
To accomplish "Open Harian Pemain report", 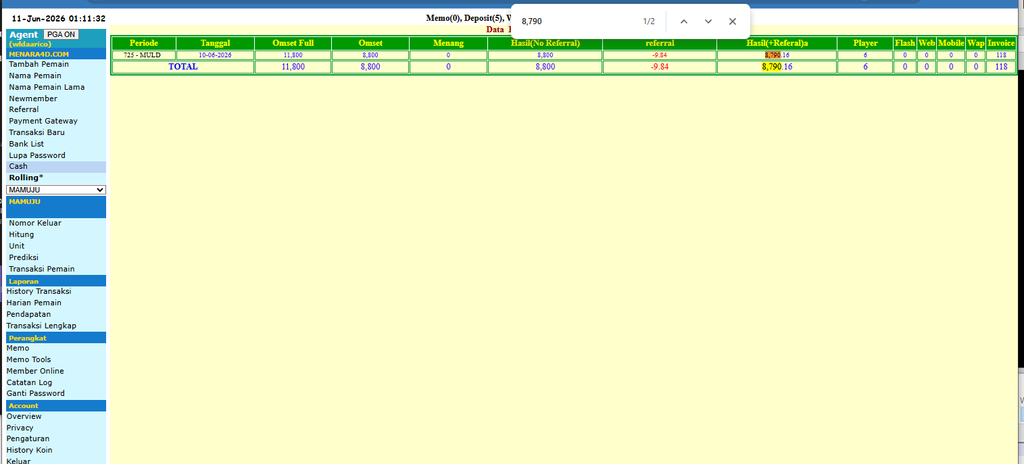I will (34, 303).
